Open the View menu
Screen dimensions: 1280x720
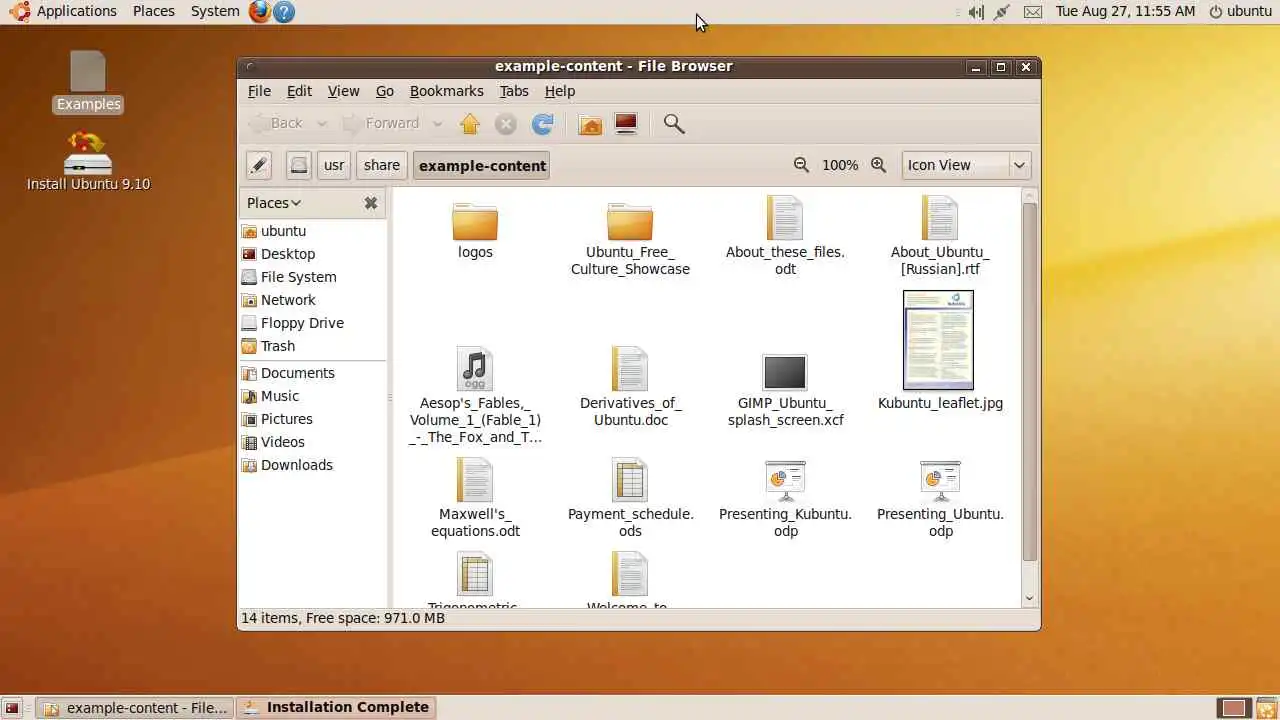[x=343, y=91]
